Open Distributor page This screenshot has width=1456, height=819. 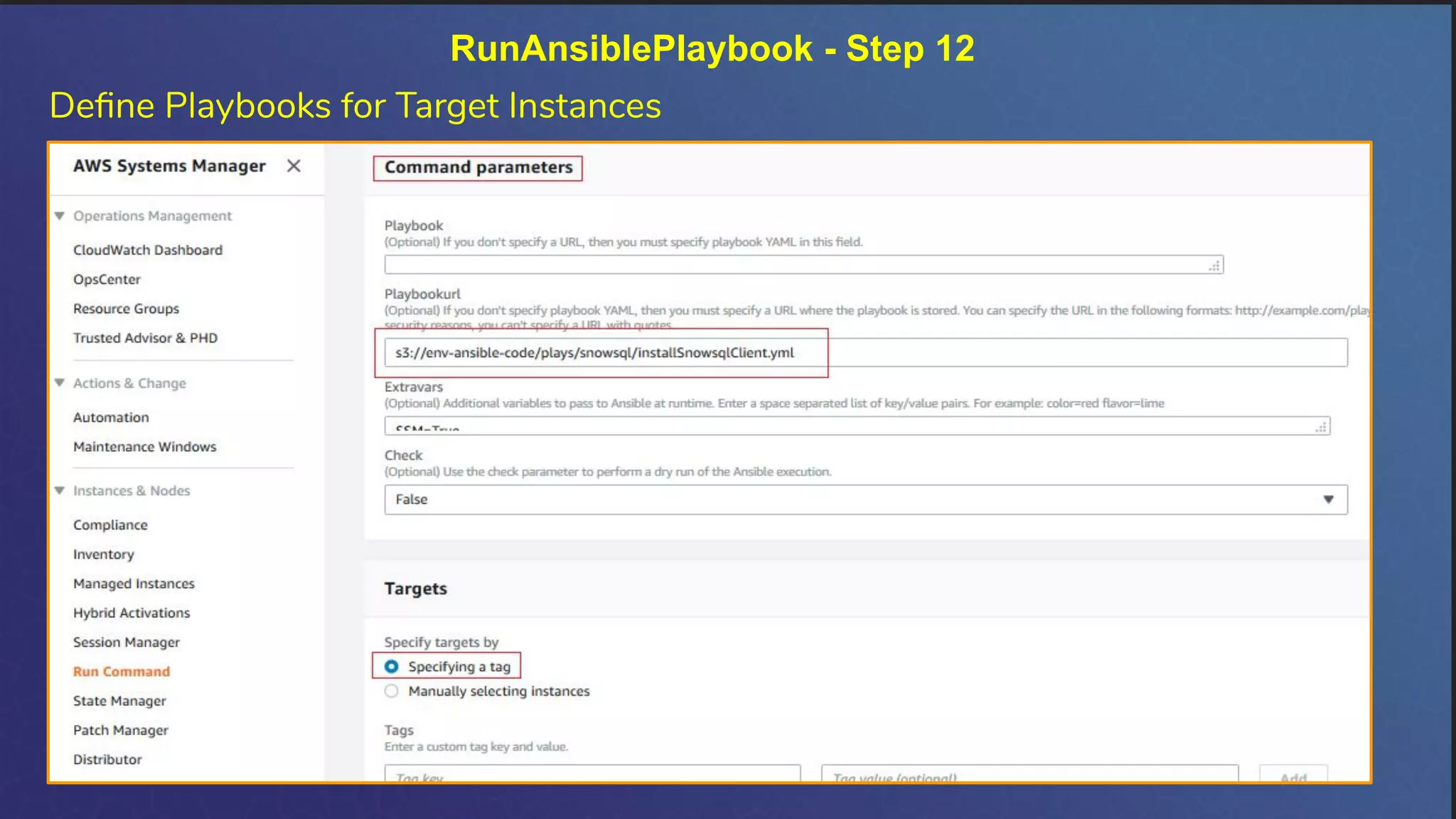[x=107, y=759]
